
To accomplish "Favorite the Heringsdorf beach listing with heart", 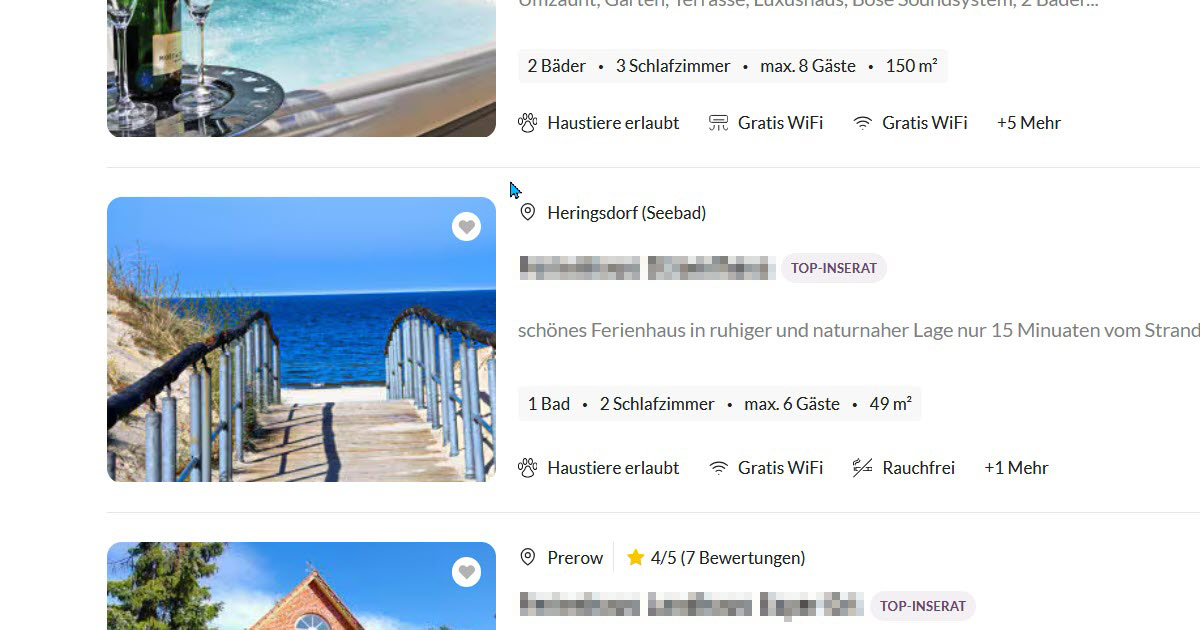I will (466, 227).
